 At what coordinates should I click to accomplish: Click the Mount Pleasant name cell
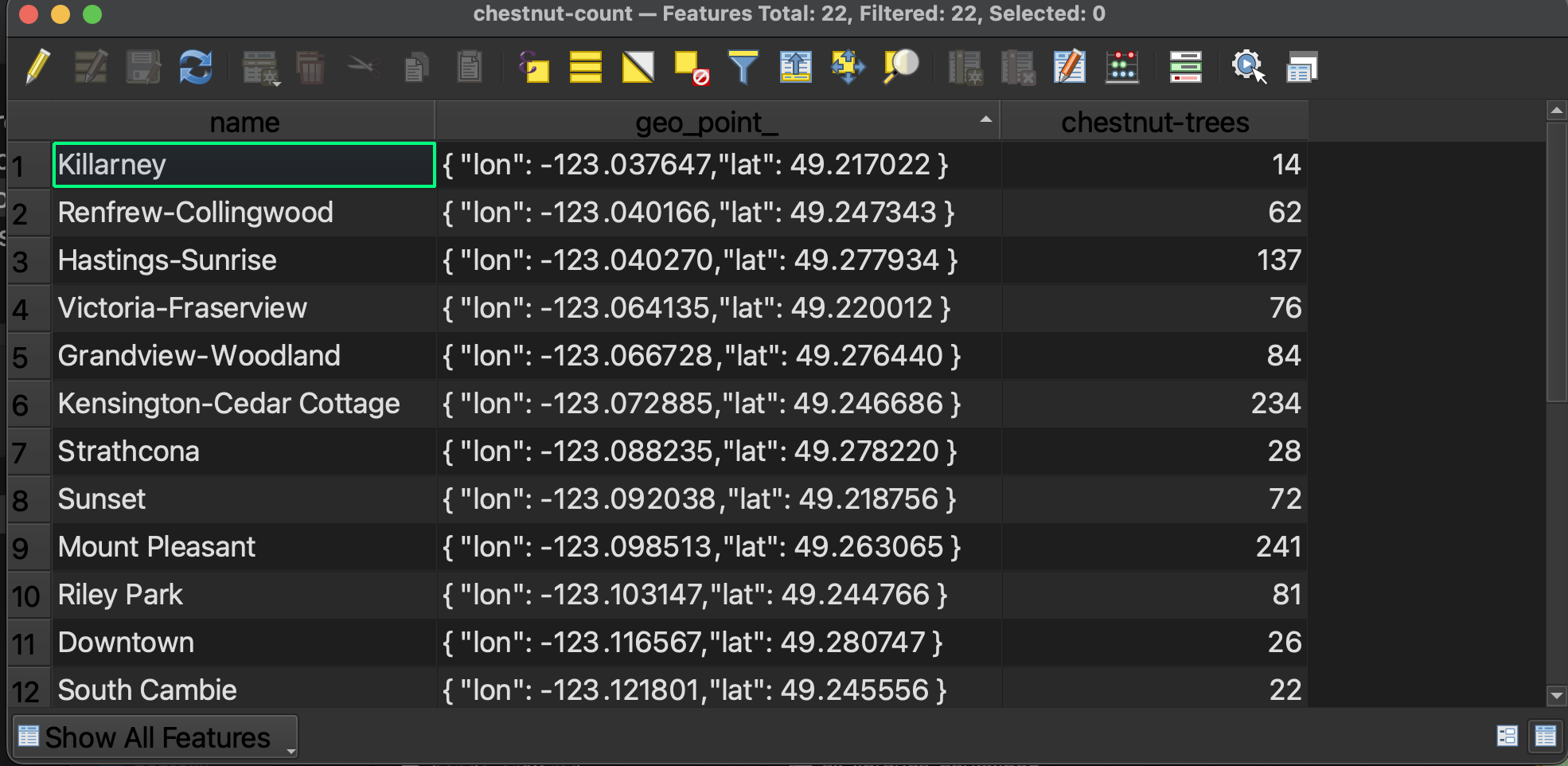pos(157,547)
